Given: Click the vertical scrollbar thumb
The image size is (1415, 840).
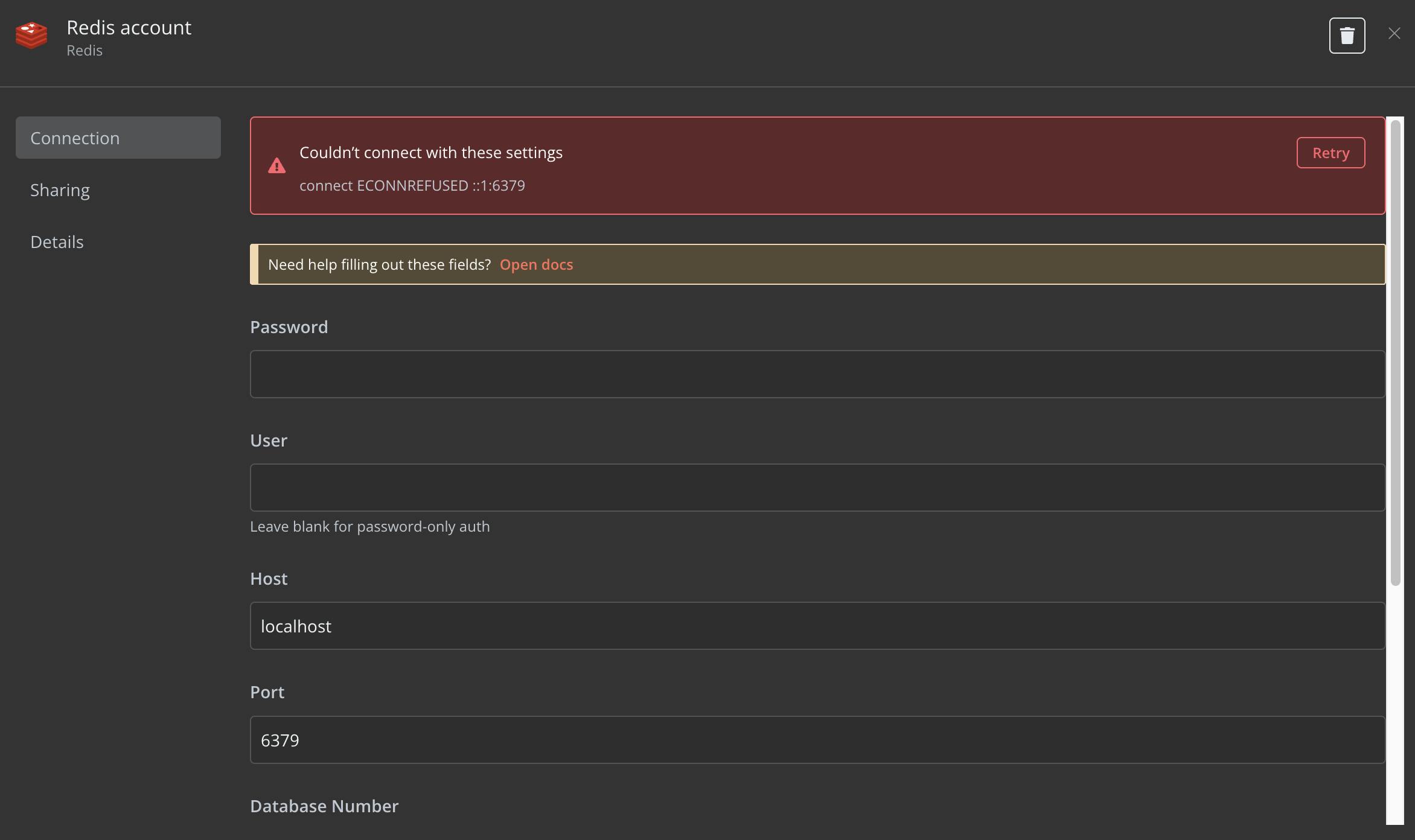Looking at the screenshot, I should pos(1395,352).
